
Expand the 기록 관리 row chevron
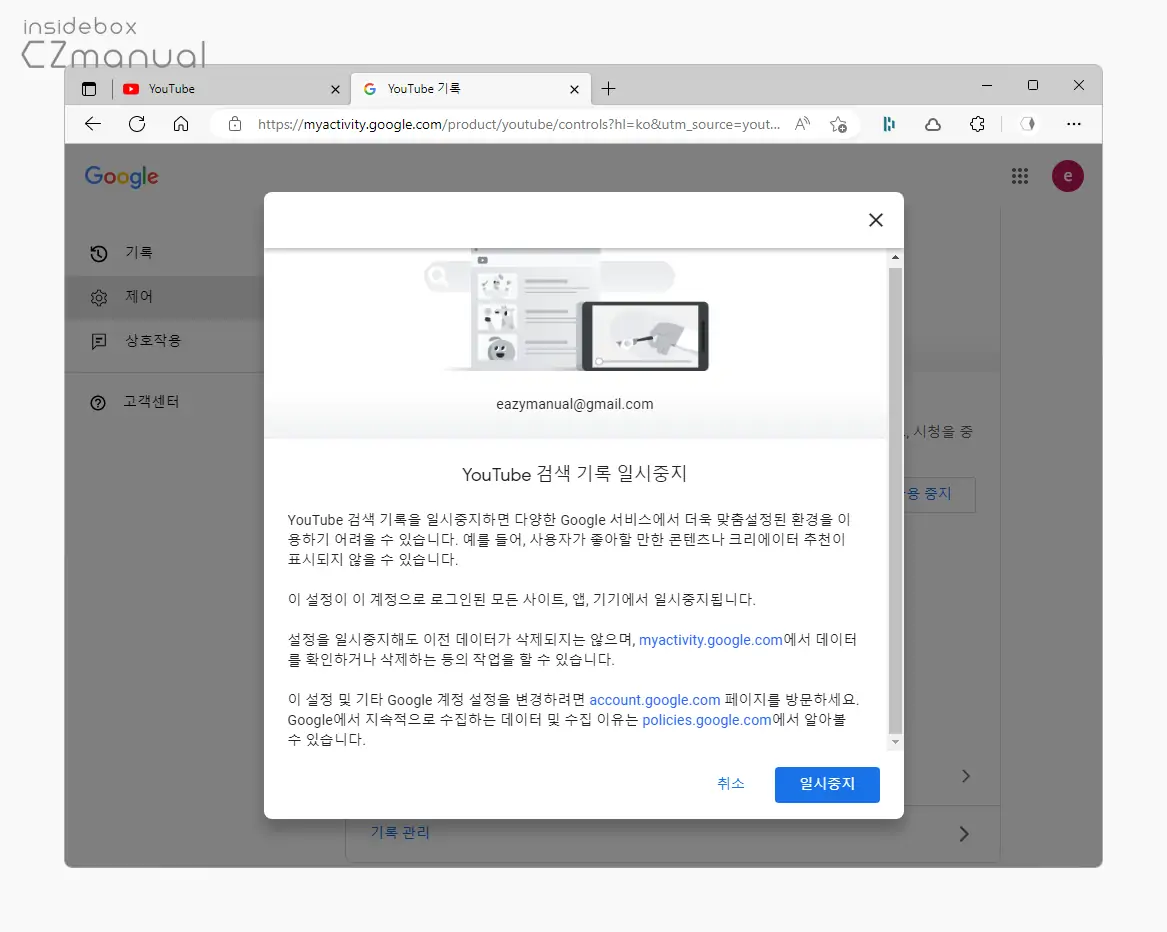(963, 833)
